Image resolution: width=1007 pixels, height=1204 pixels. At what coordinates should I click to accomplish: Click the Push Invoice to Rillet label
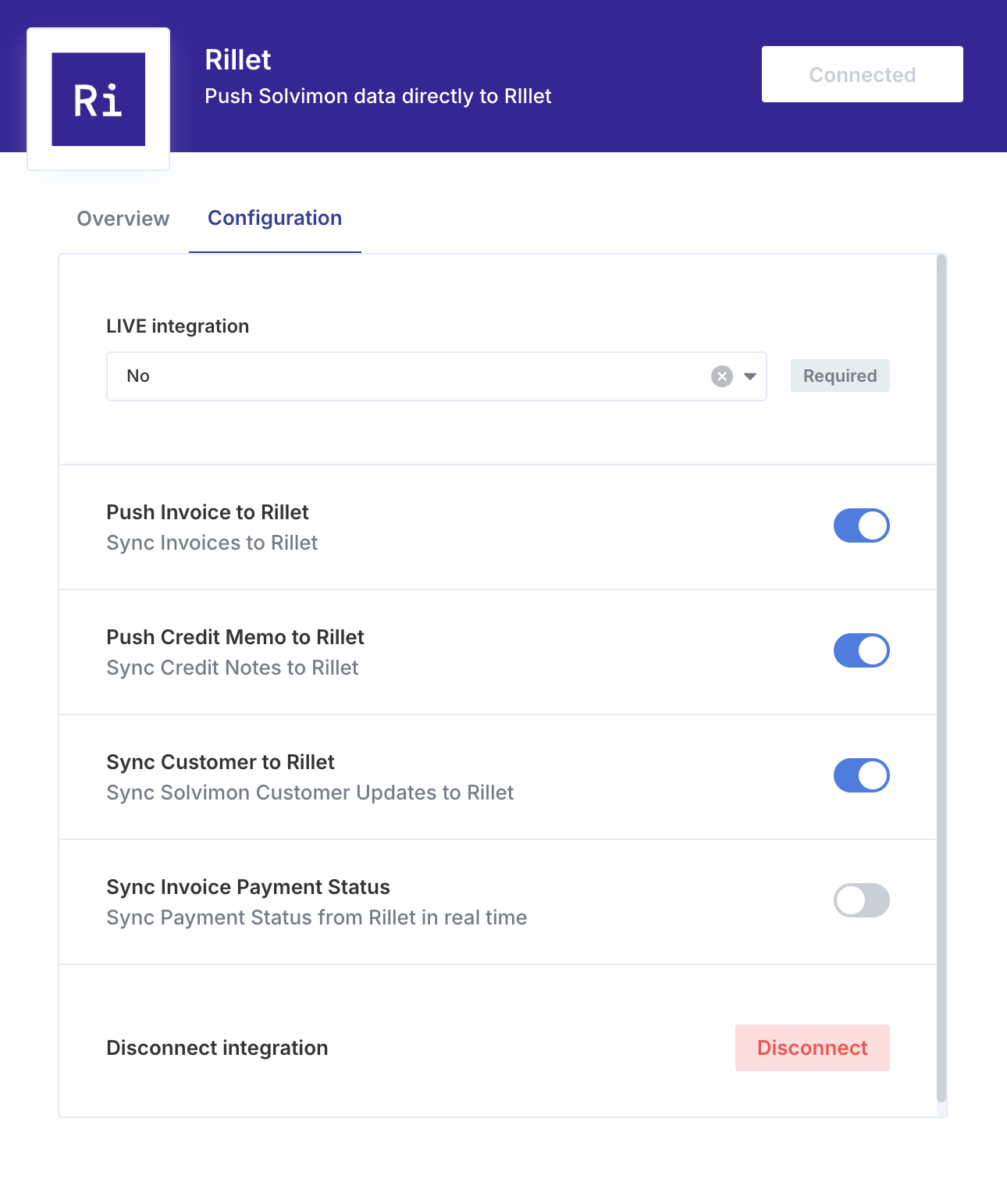pyautogui.click(x=208, y=512)
